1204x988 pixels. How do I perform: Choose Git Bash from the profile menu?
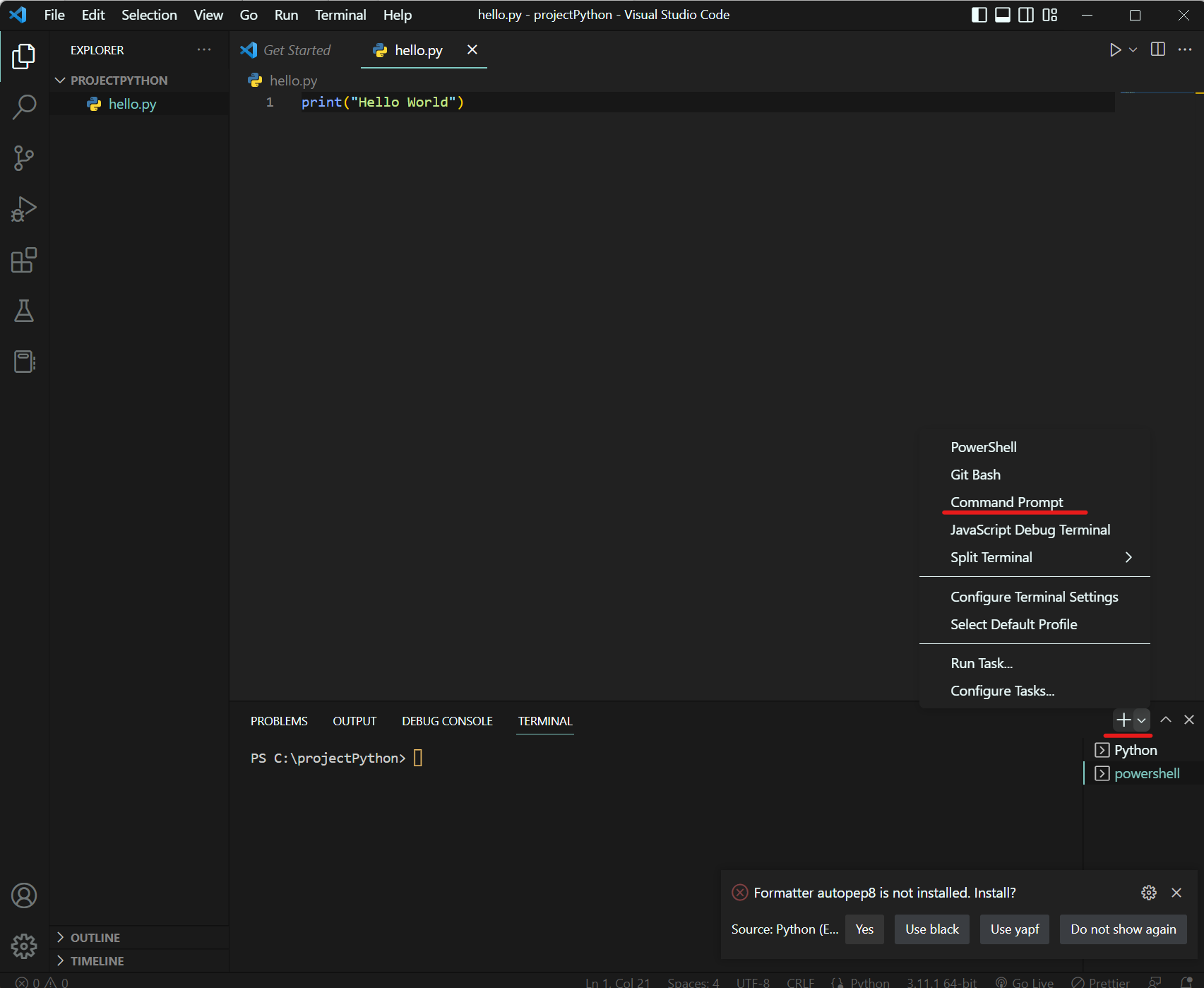(x=1035, y=475)
